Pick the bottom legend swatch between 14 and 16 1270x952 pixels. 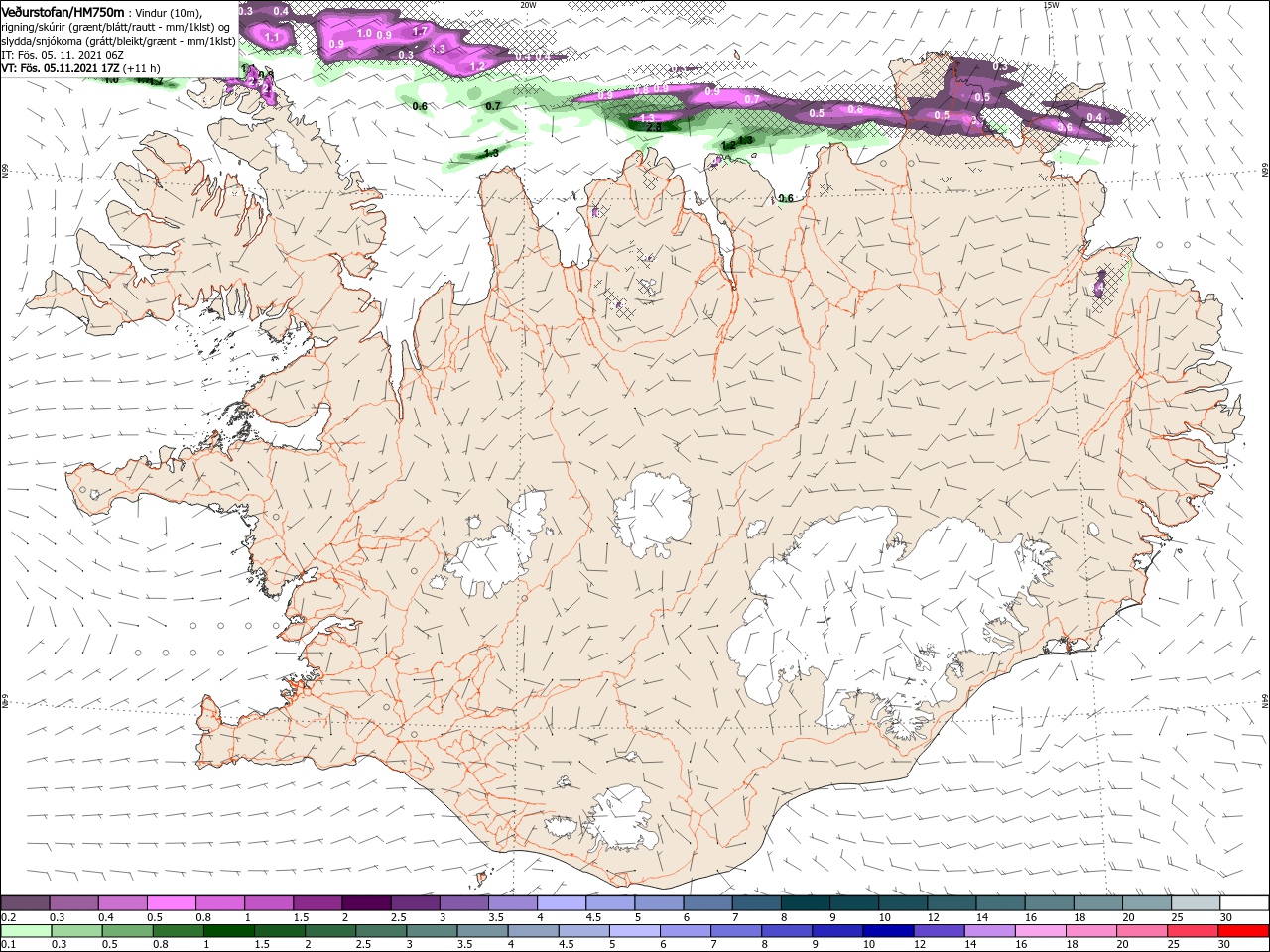(991, 931)
